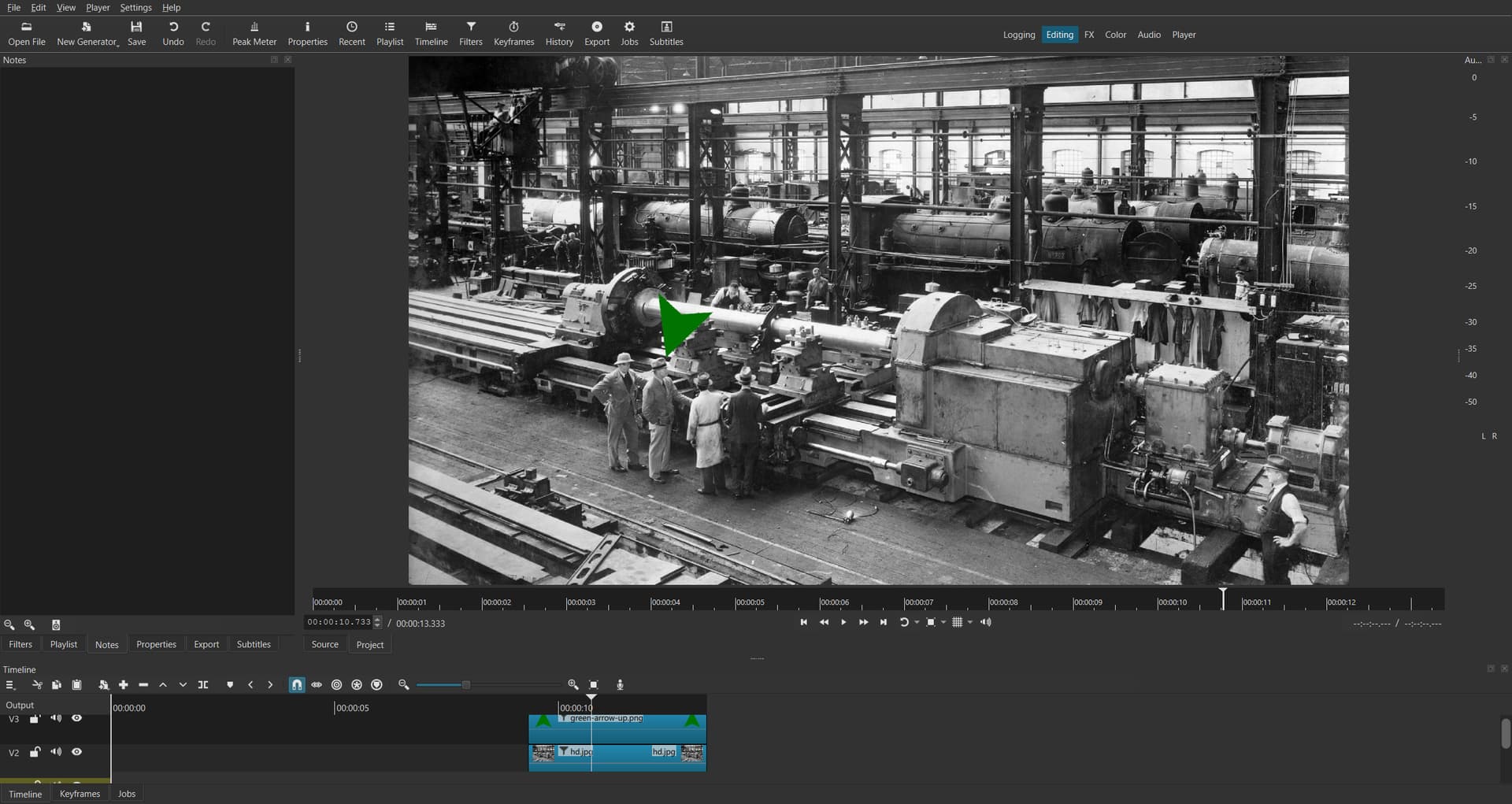Click the timeline zoom slider handle

(466, 685)
